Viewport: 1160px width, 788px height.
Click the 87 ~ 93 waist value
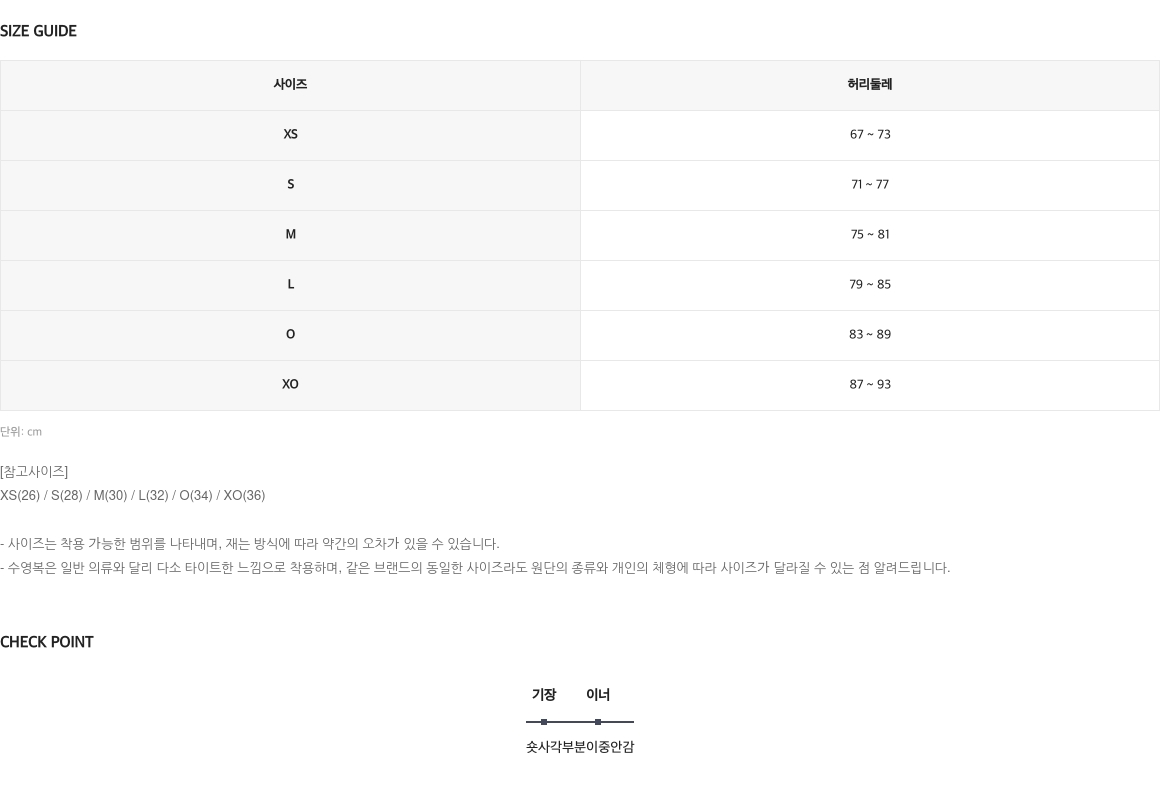tap(870, 384)
